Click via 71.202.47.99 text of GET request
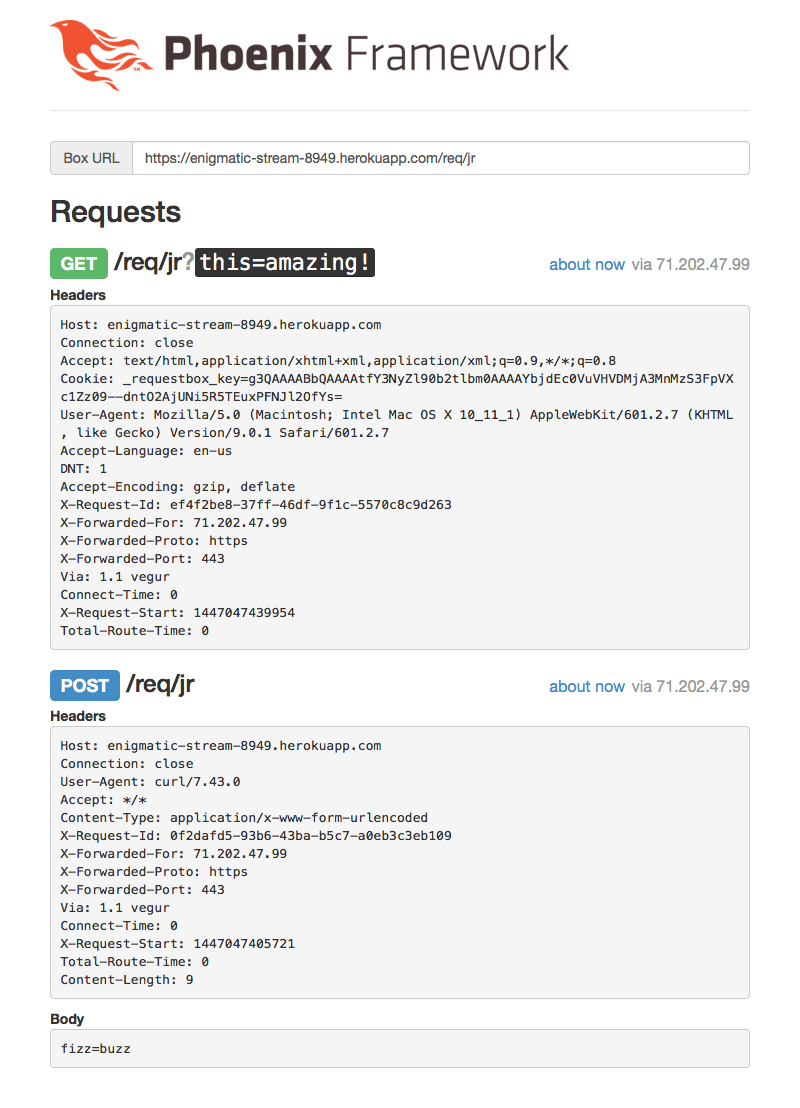Screen dimensions: 800x1108 click(690, 264)
